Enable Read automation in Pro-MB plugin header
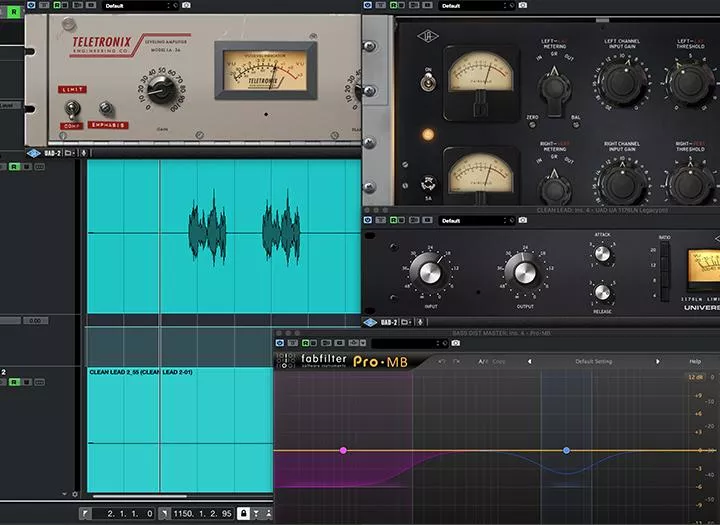The height and width of the screenshot is (525, 720). coord(306,343)
